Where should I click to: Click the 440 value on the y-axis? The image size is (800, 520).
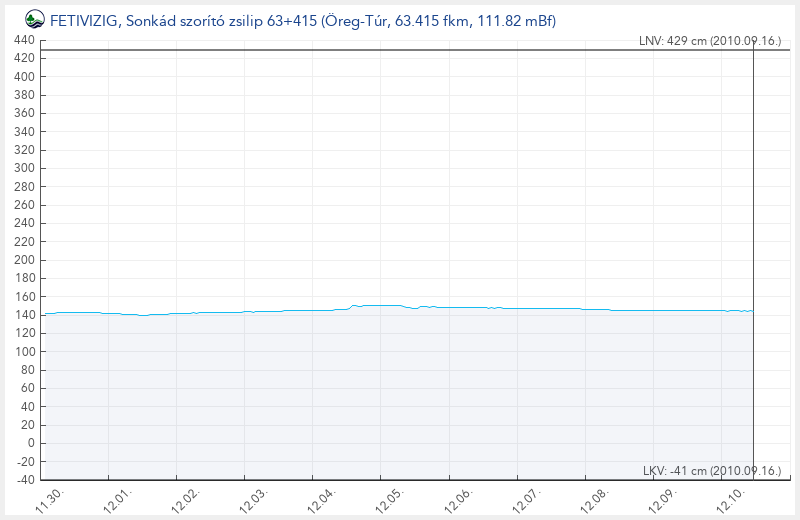25,41
